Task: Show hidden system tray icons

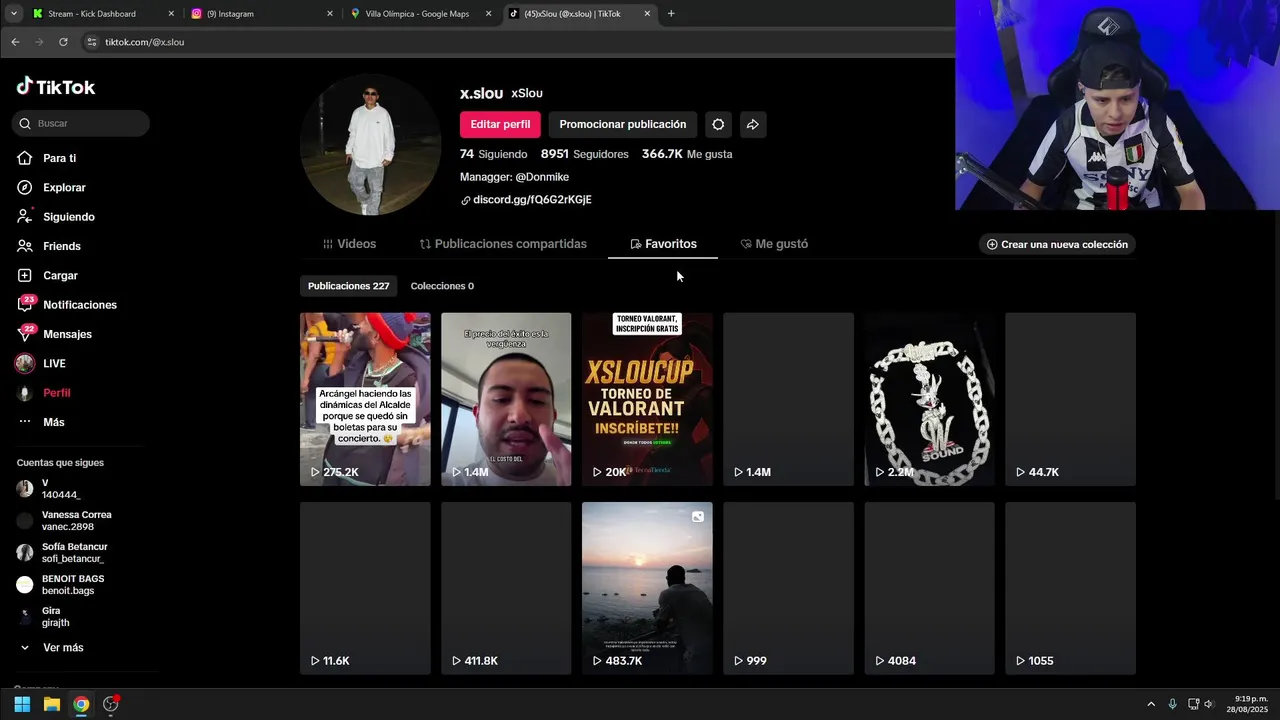Action: point(1151,704)
